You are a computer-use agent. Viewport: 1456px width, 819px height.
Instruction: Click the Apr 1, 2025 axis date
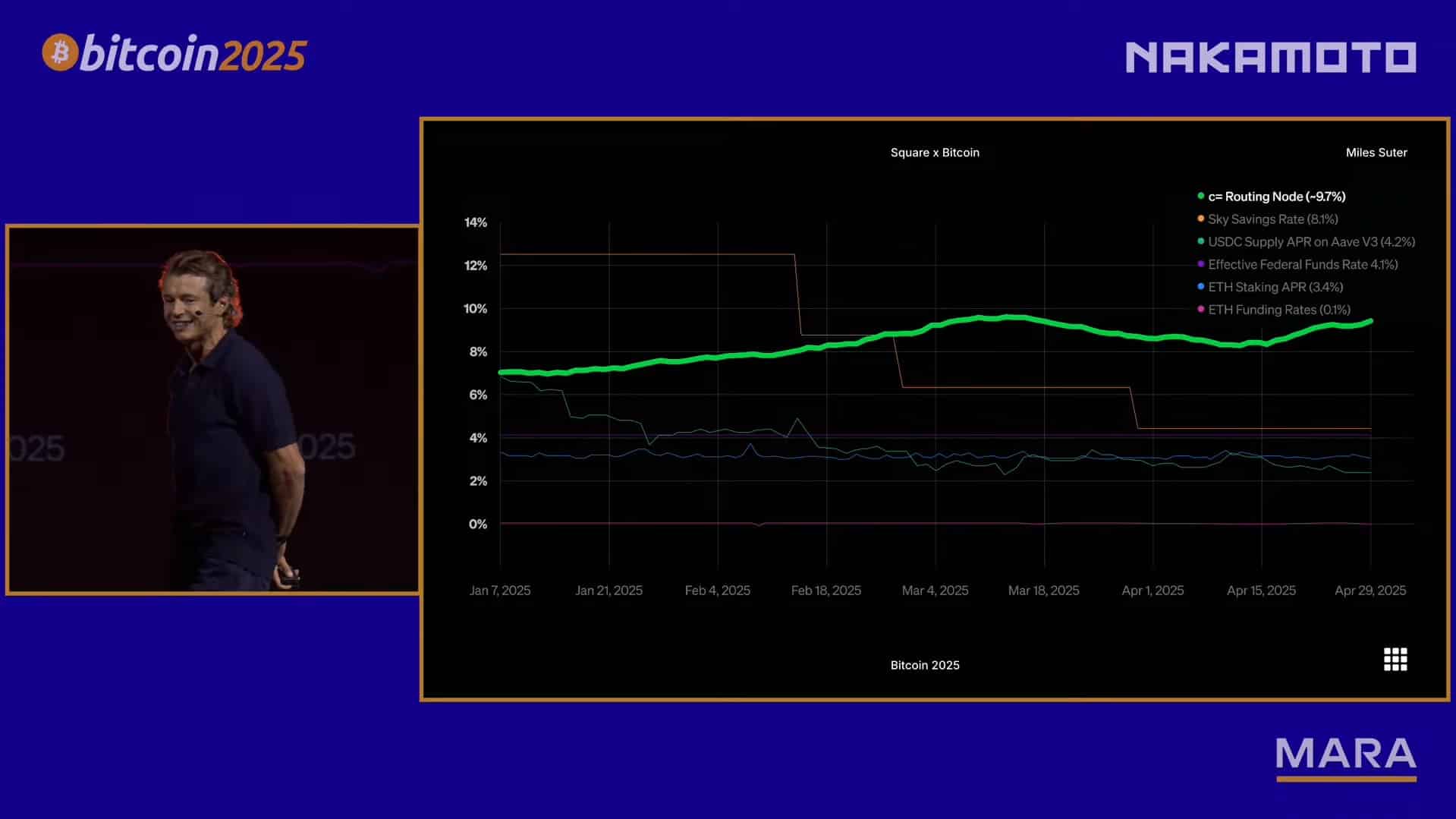(1153, 591)
